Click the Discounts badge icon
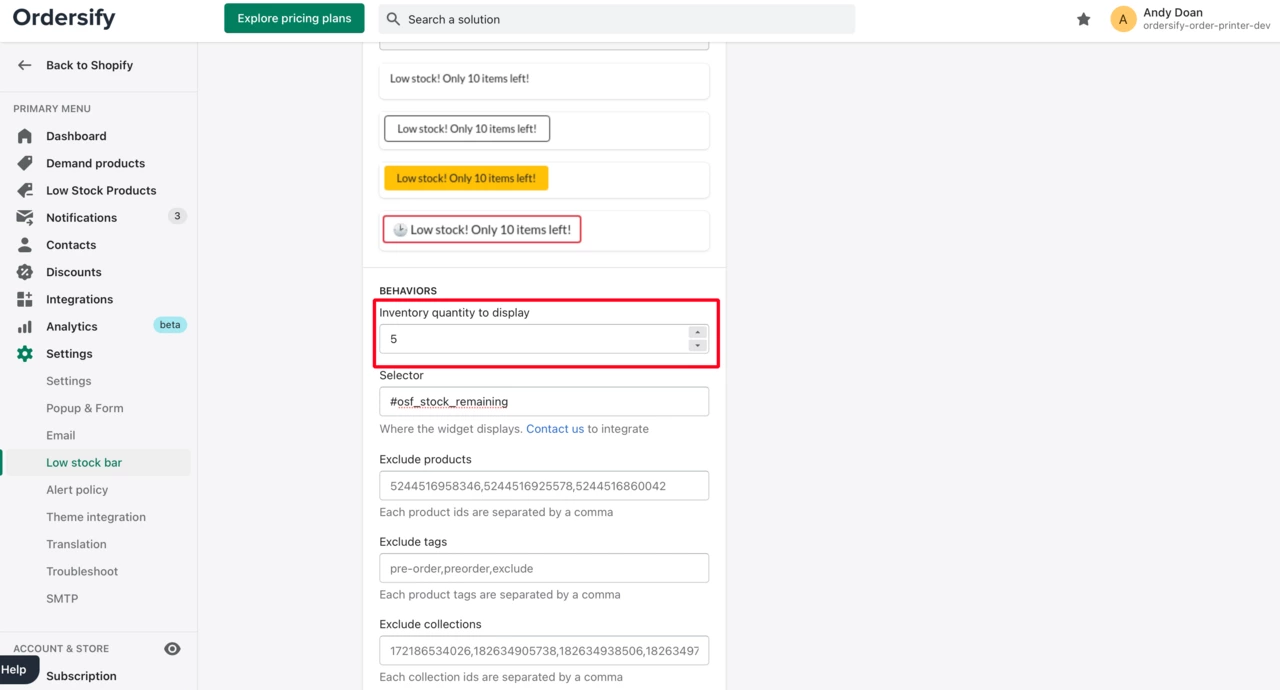The height and width of the screenshot is (690, 1280). click(x=25, y=272)
